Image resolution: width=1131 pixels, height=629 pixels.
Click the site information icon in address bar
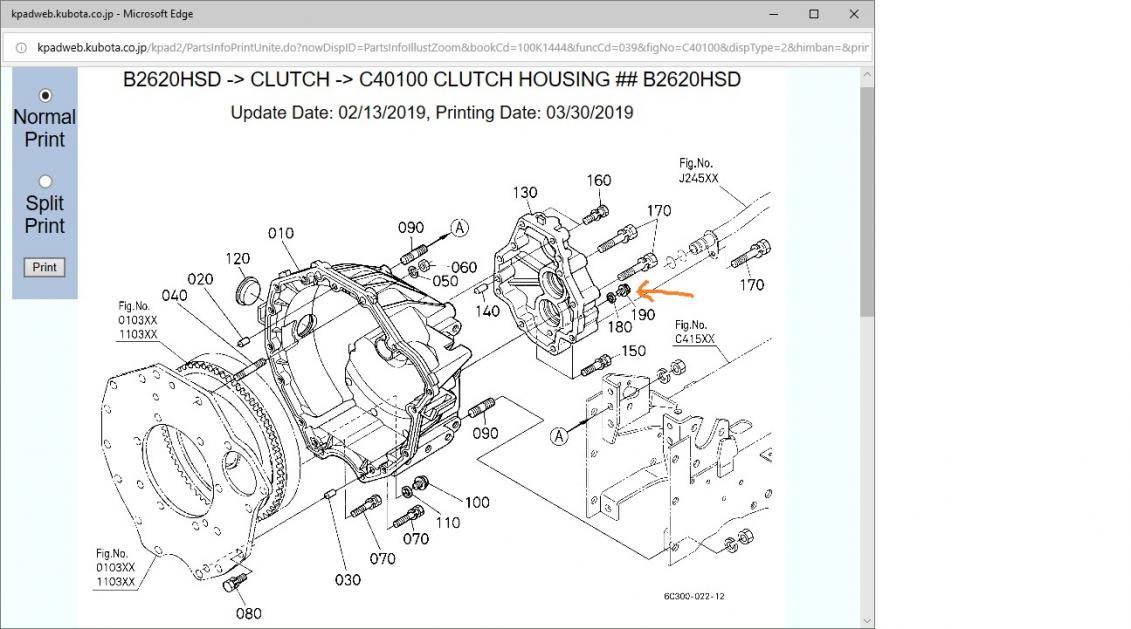tap(21, 47)
